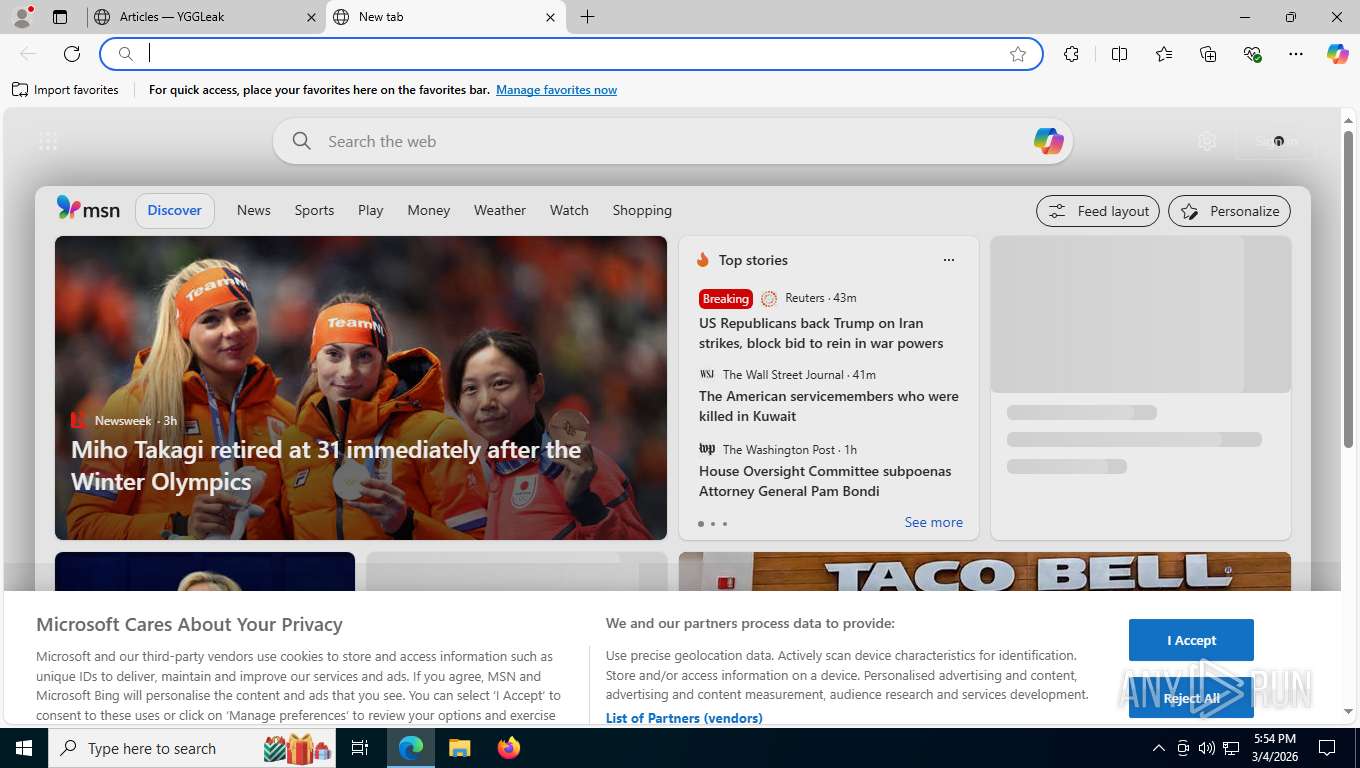Close the New tab tab
The width and height of the screenshot is (1360, 768).
pyautogui.click(x=550, y=17)
